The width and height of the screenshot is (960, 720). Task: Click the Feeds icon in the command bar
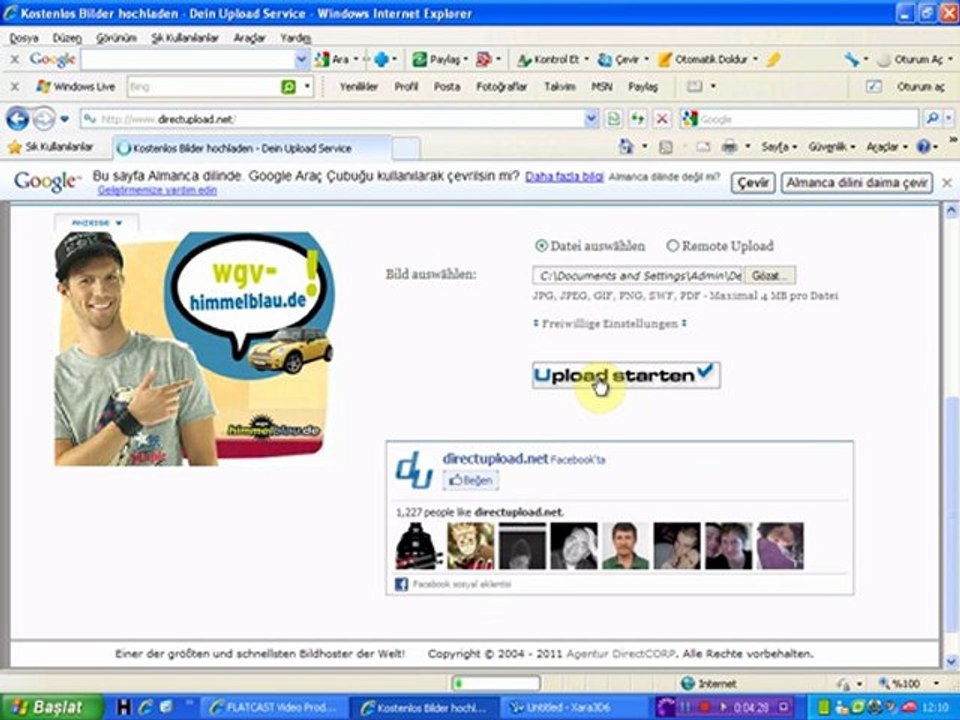tap(666, 147)
